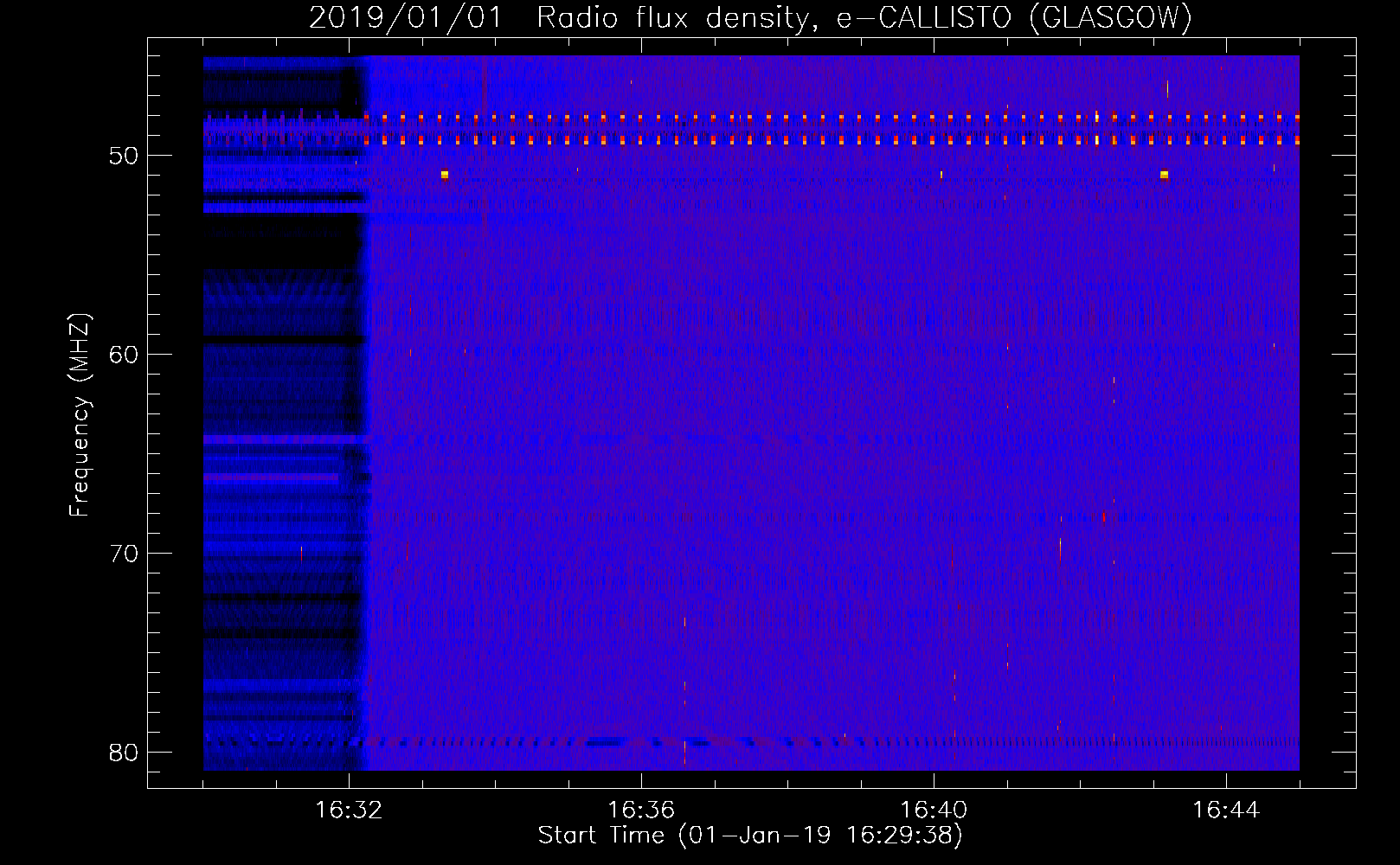Click the 80 frequency tick label
The image size is (1400, 865).
coord(124,753)
